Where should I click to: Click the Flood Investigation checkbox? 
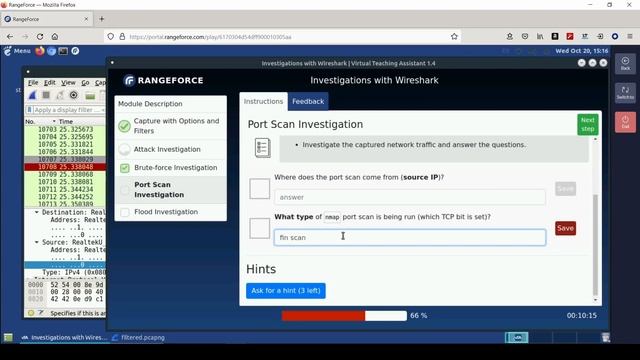click(x=125, y=212)
